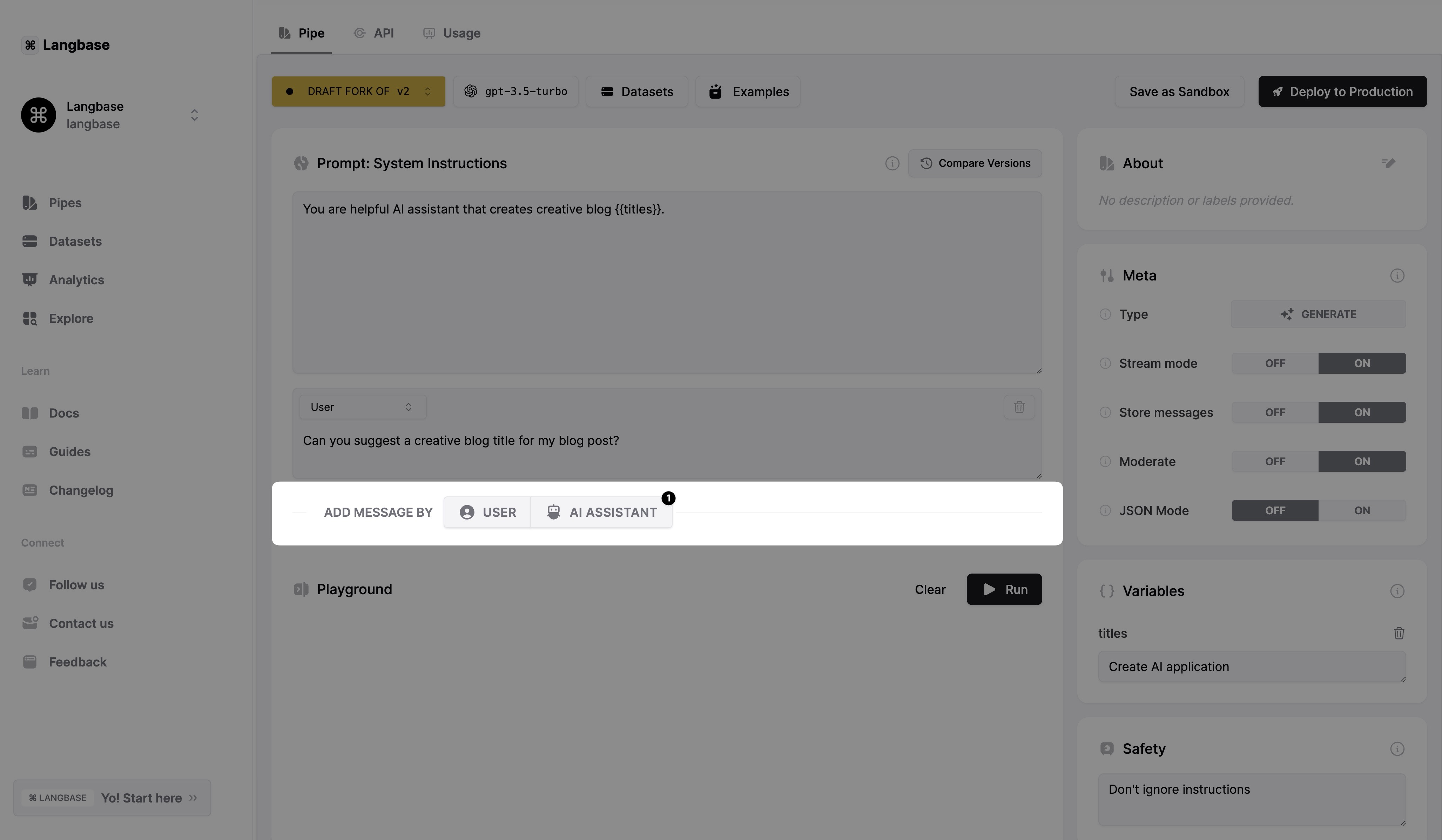Switch to the Usage tab

click(x=451, y=33)
